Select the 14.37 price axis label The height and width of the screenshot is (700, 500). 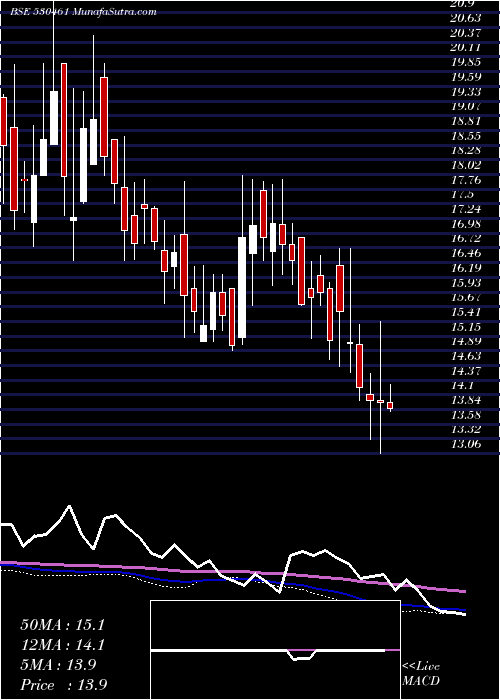[466, 371]
